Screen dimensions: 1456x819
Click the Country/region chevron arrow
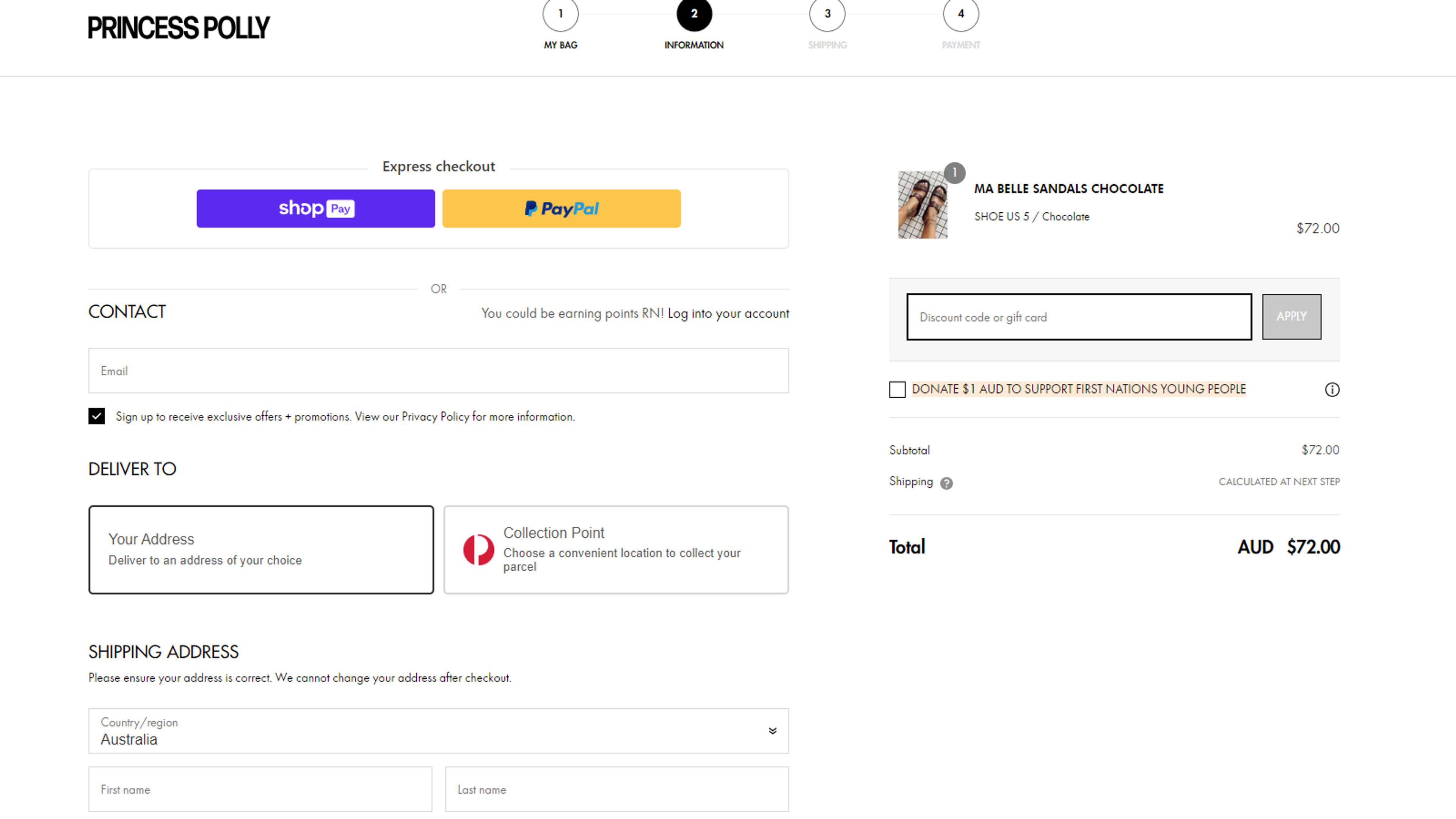[x=772, y=731]
